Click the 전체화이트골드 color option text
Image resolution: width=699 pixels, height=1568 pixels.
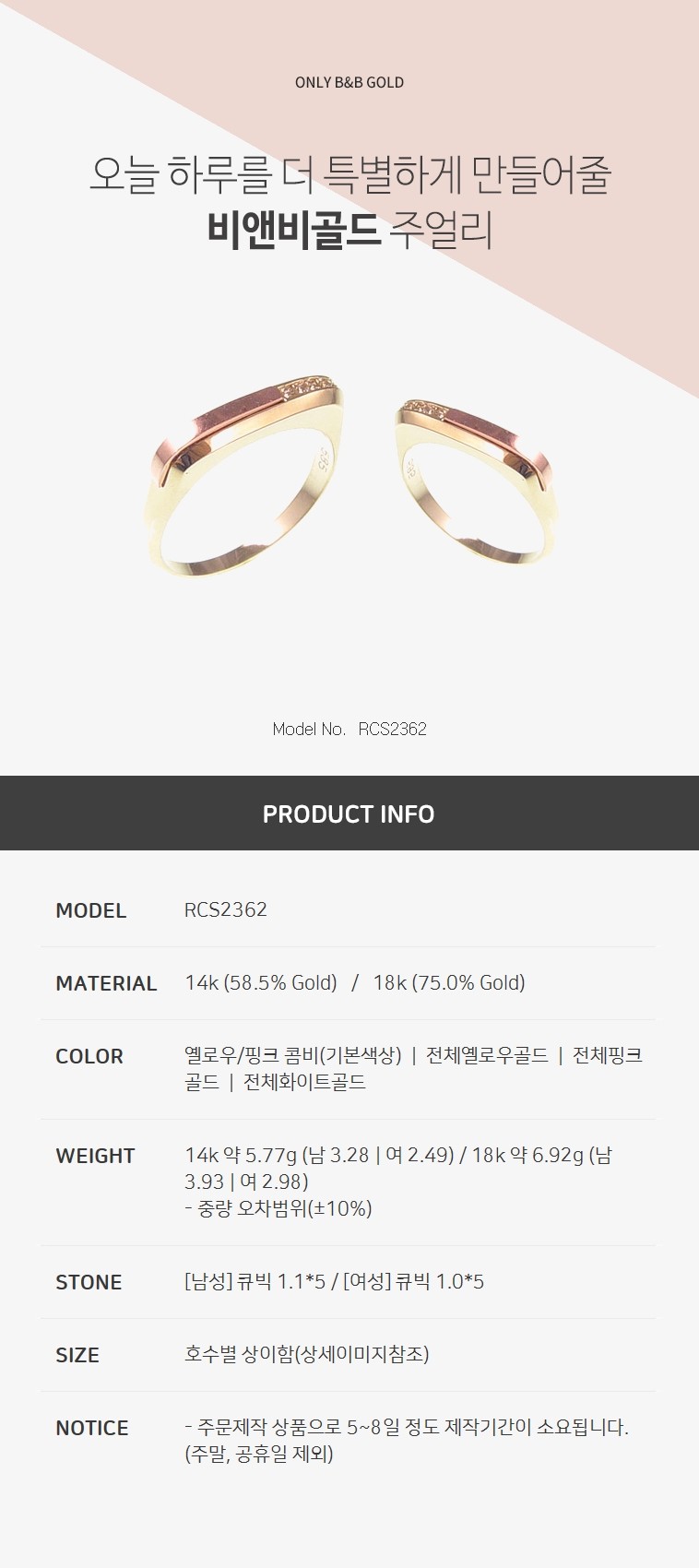pyautogui.click(x=304, y=1082)
